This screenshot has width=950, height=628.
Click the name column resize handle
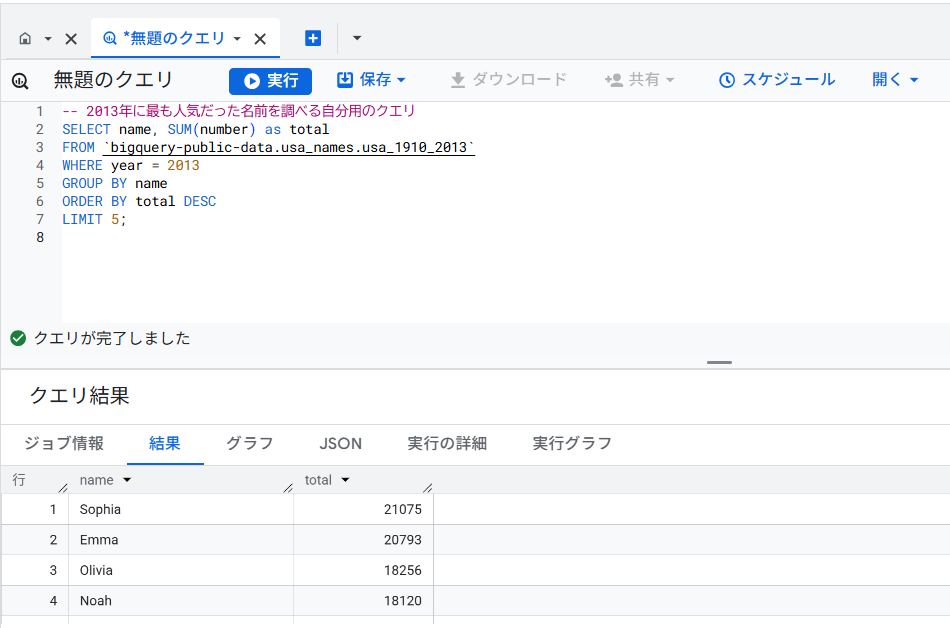click(288, 488)
